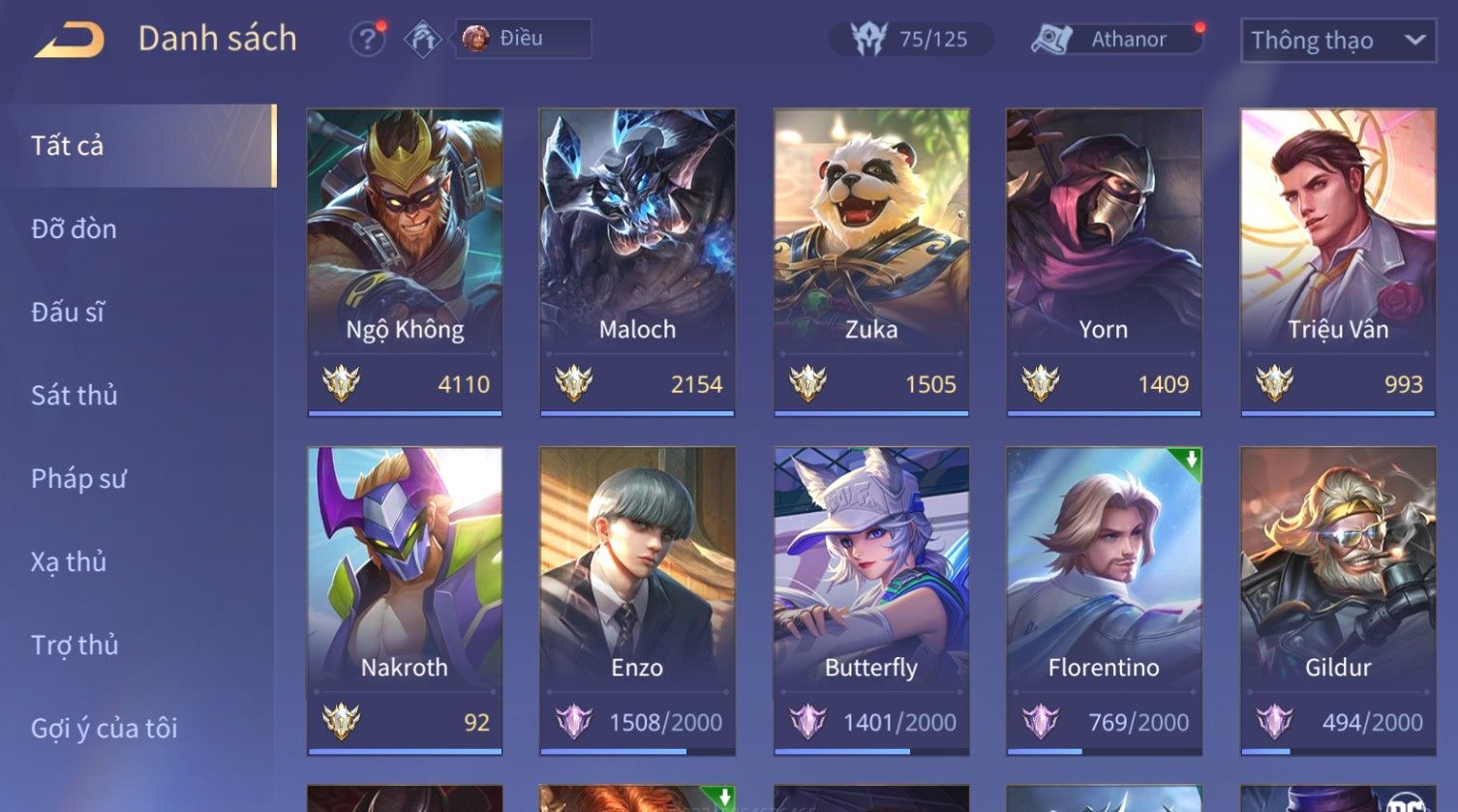1458x812 pixels.
Task: Open the Gợi ý của tôi section
Action: 105,728
